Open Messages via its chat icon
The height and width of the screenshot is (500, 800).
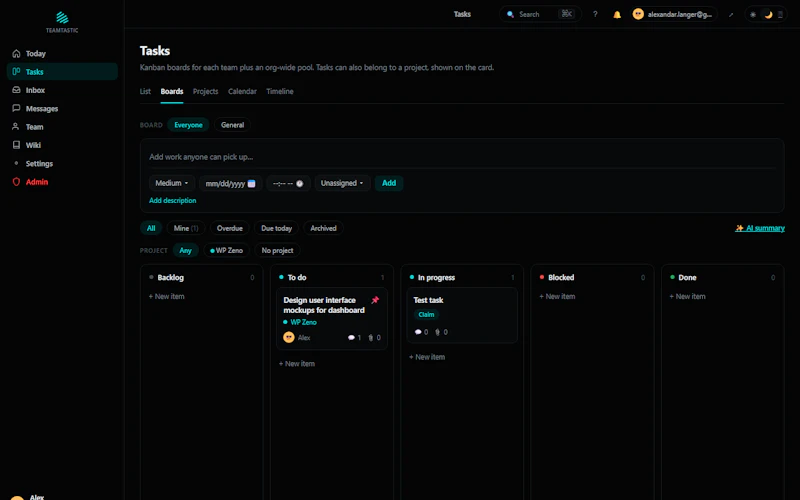click(x=16, y=108)
